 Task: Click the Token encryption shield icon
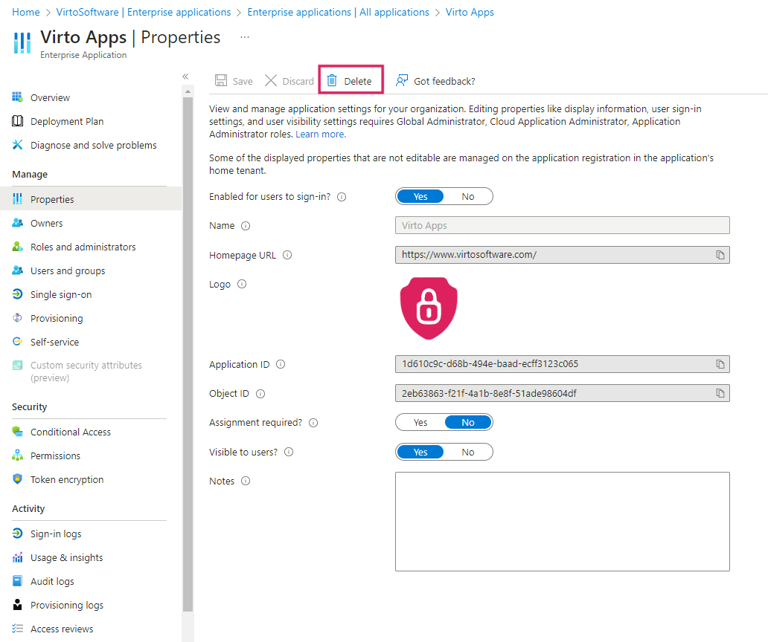point(18,479)
